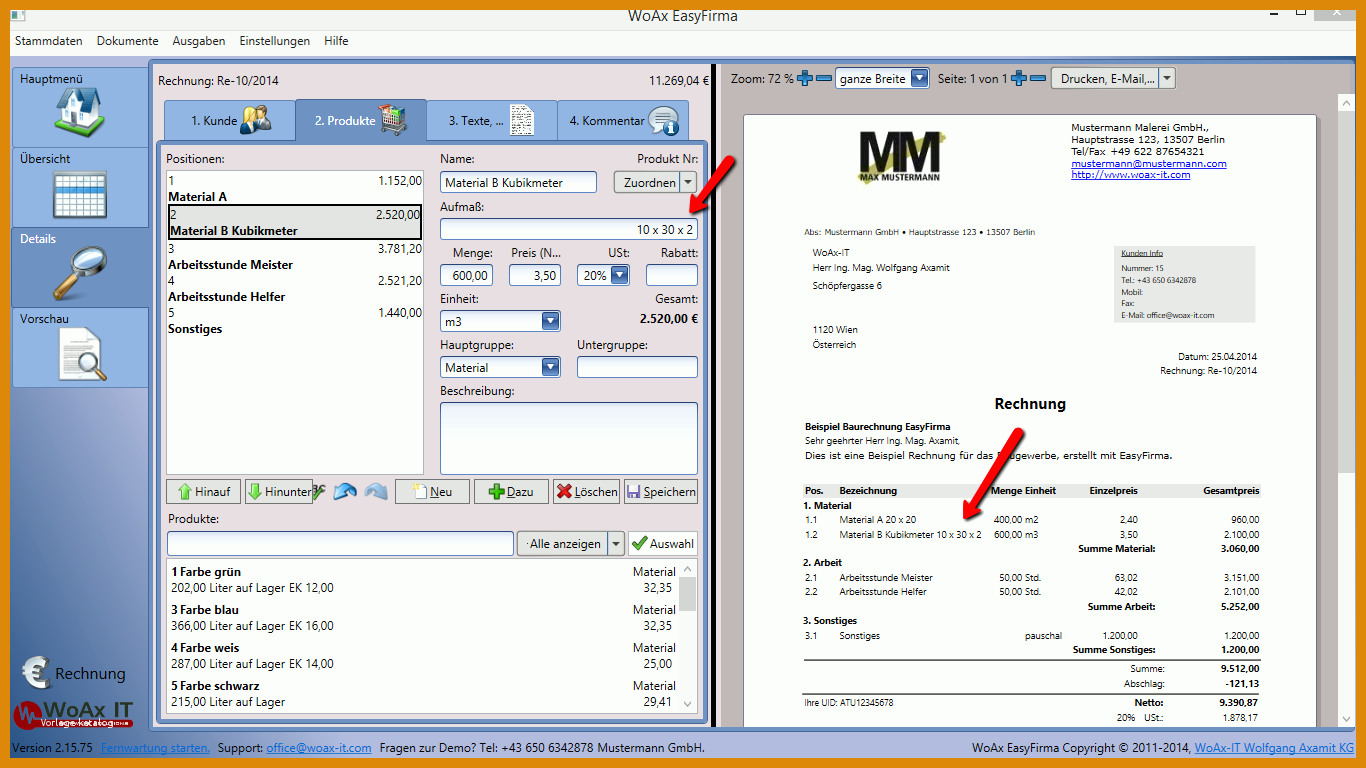Click the redo grey arrow icon

point(376,491)
